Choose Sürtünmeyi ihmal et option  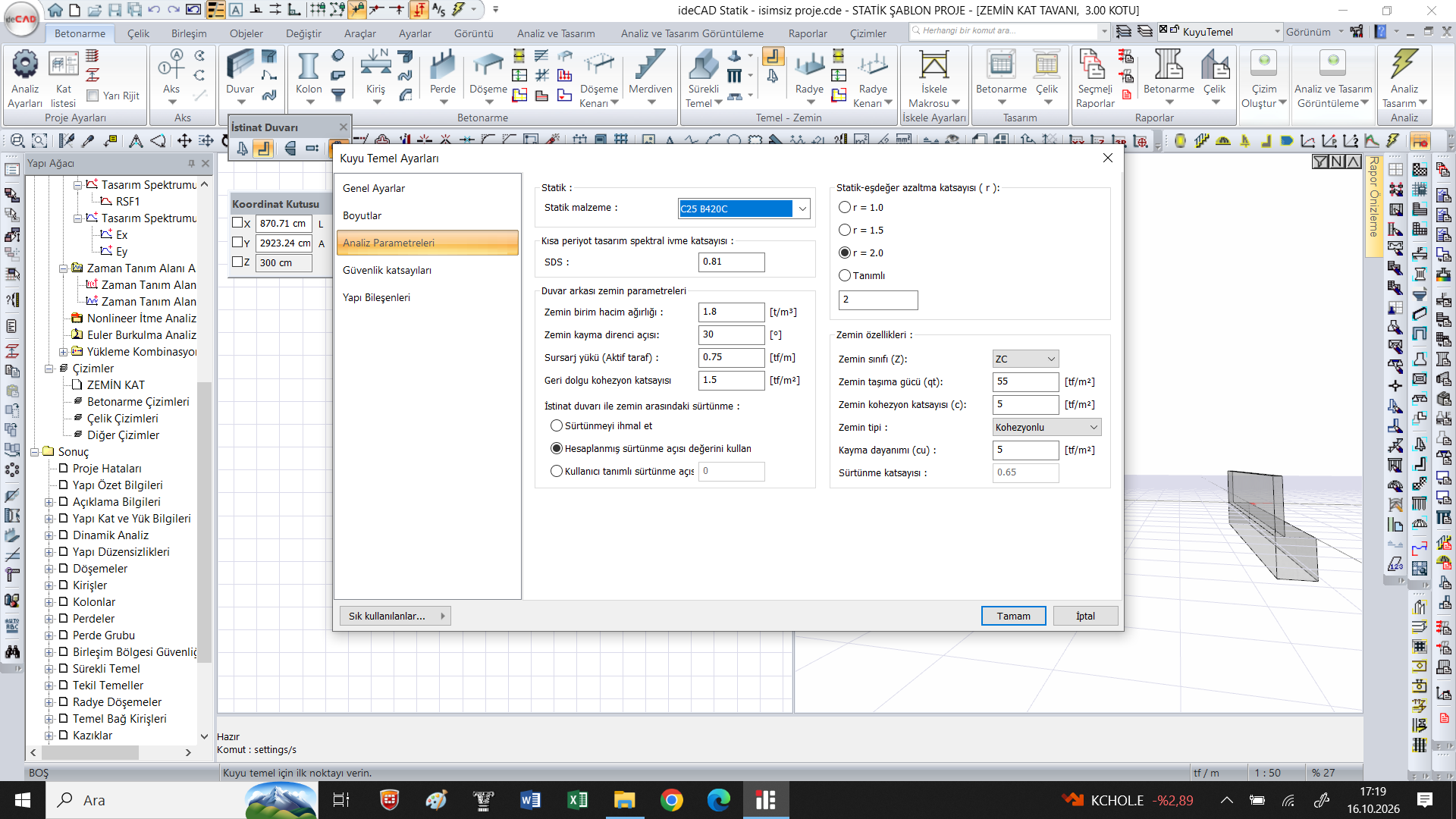coord(557,426)
